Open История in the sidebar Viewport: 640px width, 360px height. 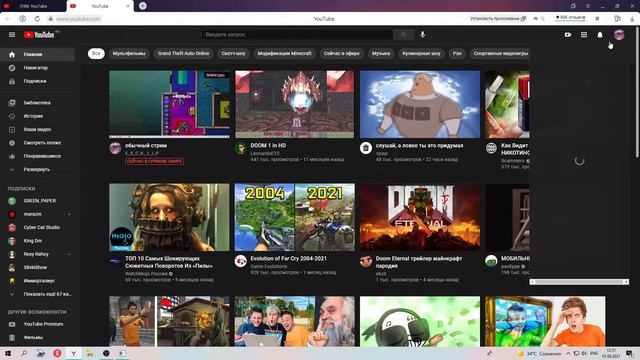coord(38,116)
